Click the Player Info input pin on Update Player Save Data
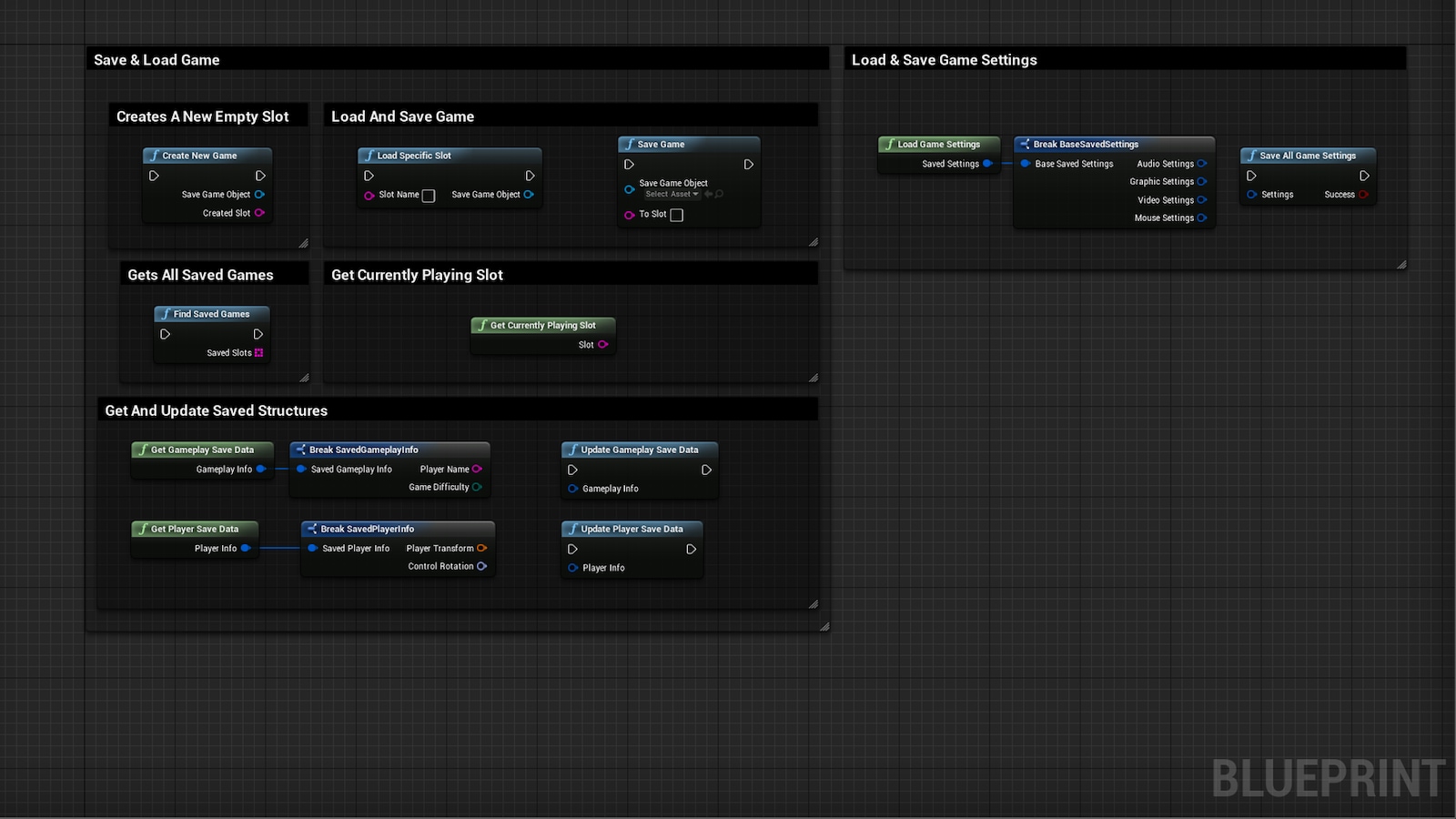 click(x=572, y=568)
